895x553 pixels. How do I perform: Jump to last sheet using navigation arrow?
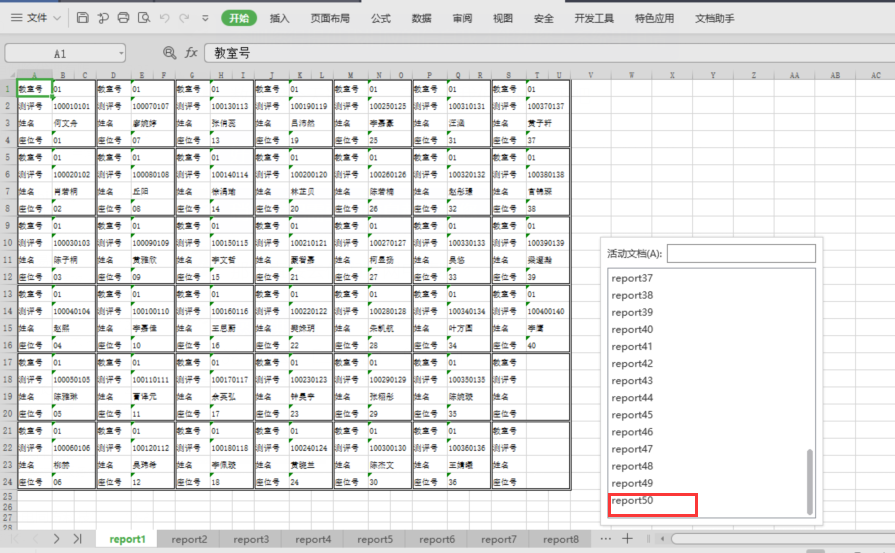[x=77, y=539]
